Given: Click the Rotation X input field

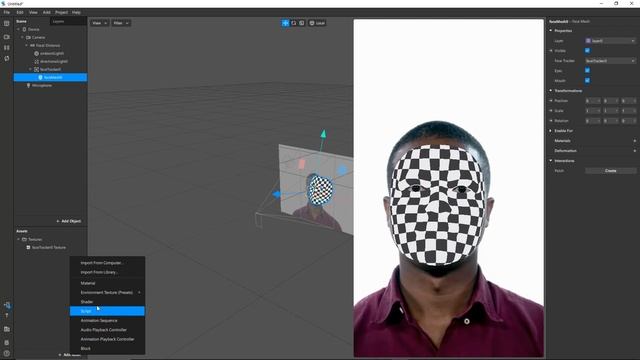Looking at the screenshot, I should pyautogui.click(x=593, y=121).
